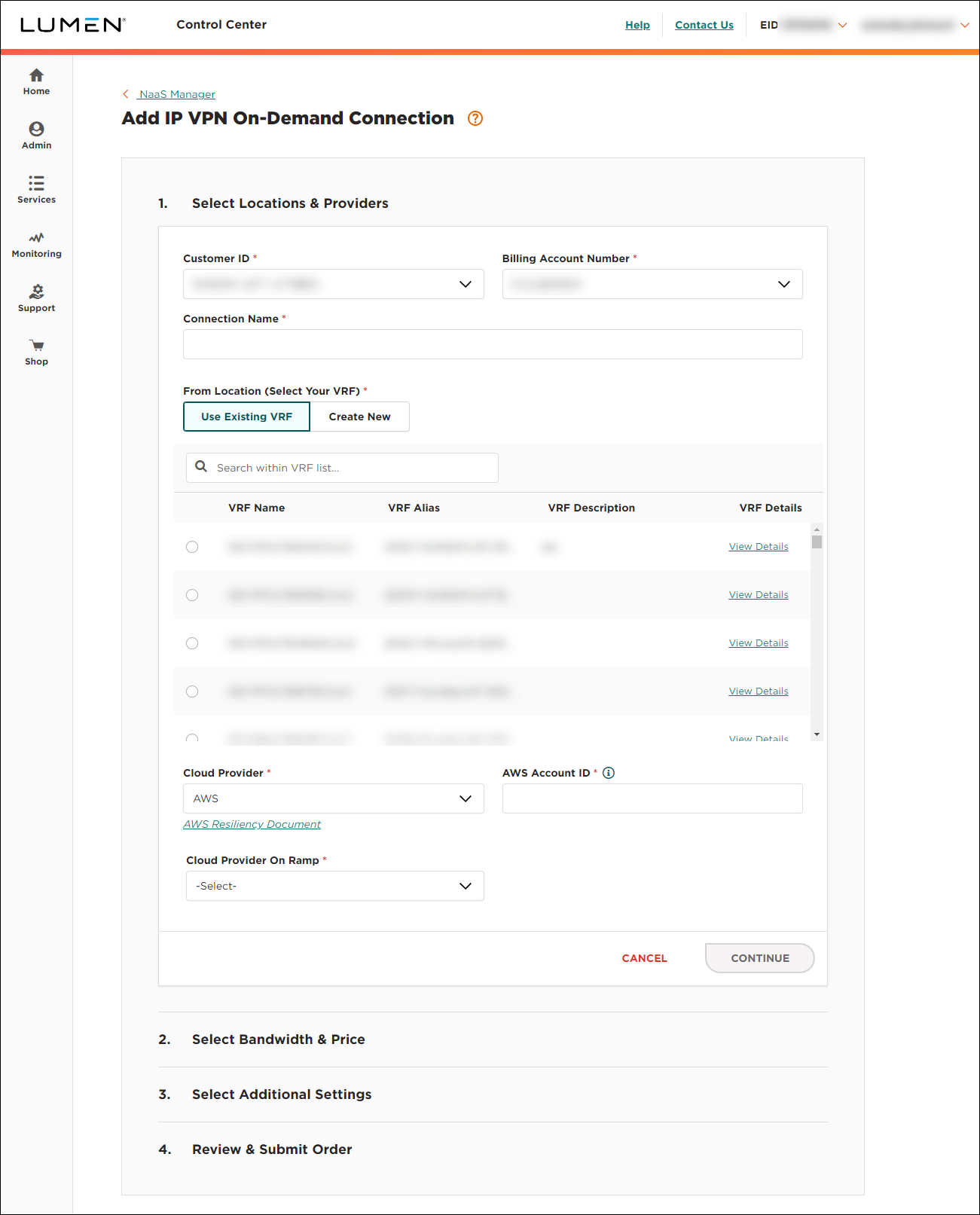Open the AWS Resiliency Document link
The height and width of the screenshot is (1215, 980).
click(252, 824)
